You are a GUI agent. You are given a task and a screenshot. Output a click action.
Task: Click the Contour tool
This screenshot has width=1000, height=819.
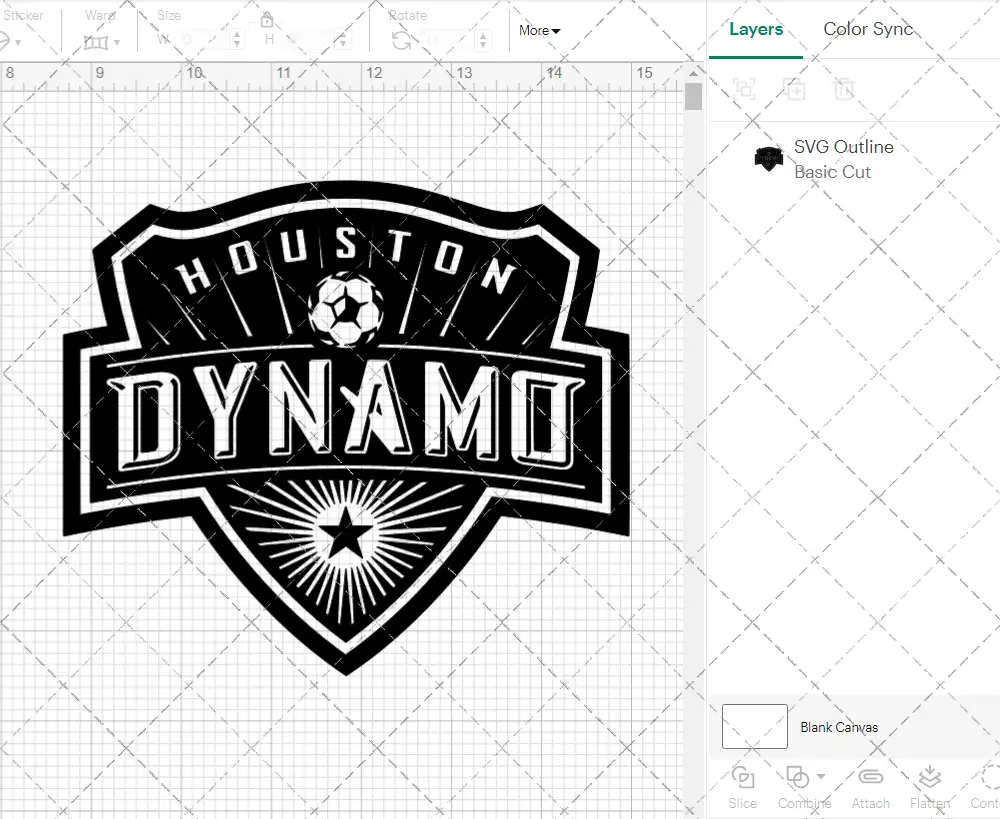point(985,789)
